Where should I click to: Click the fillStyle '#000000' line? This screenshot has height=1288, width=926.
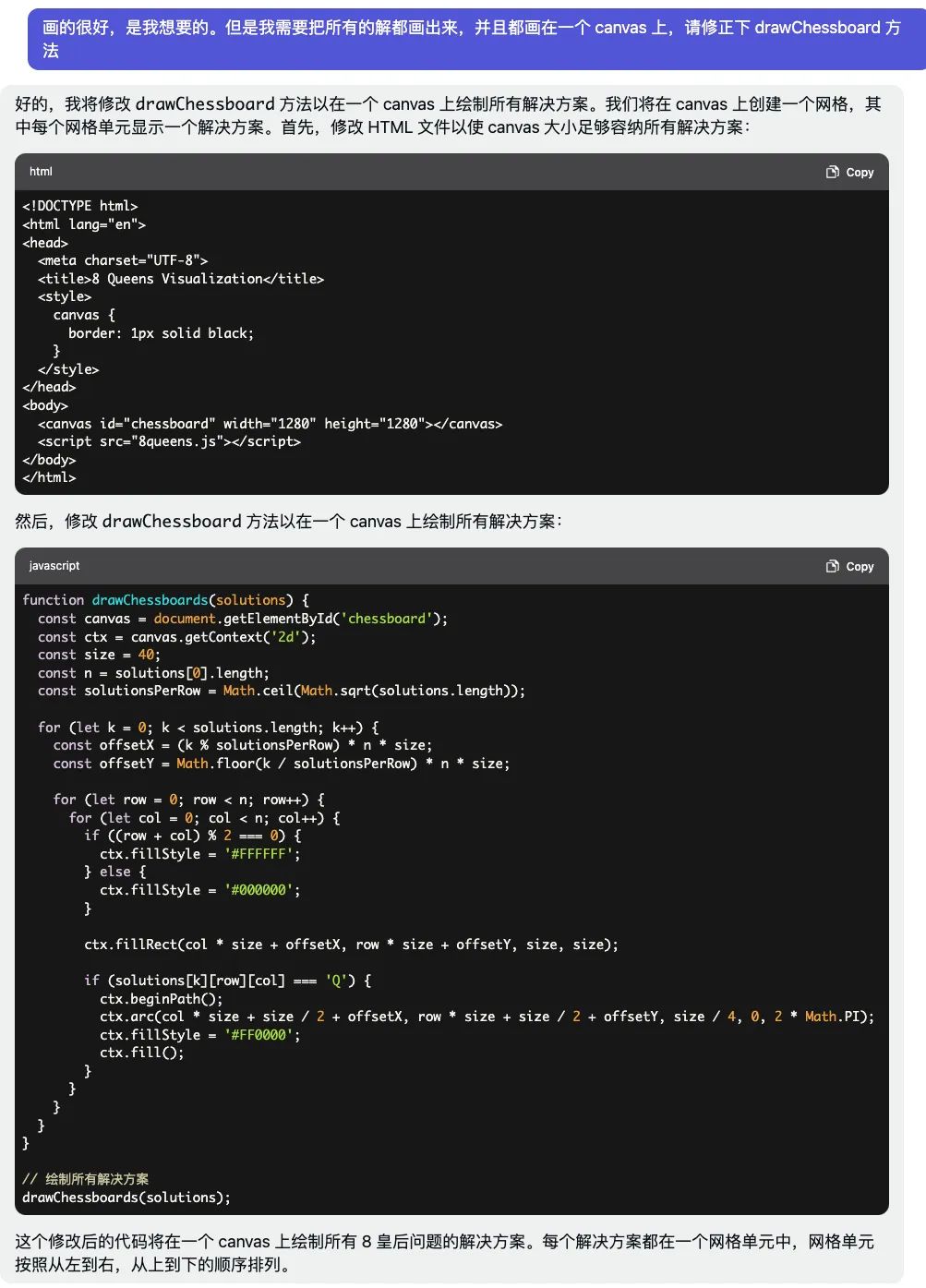point(200,890)
